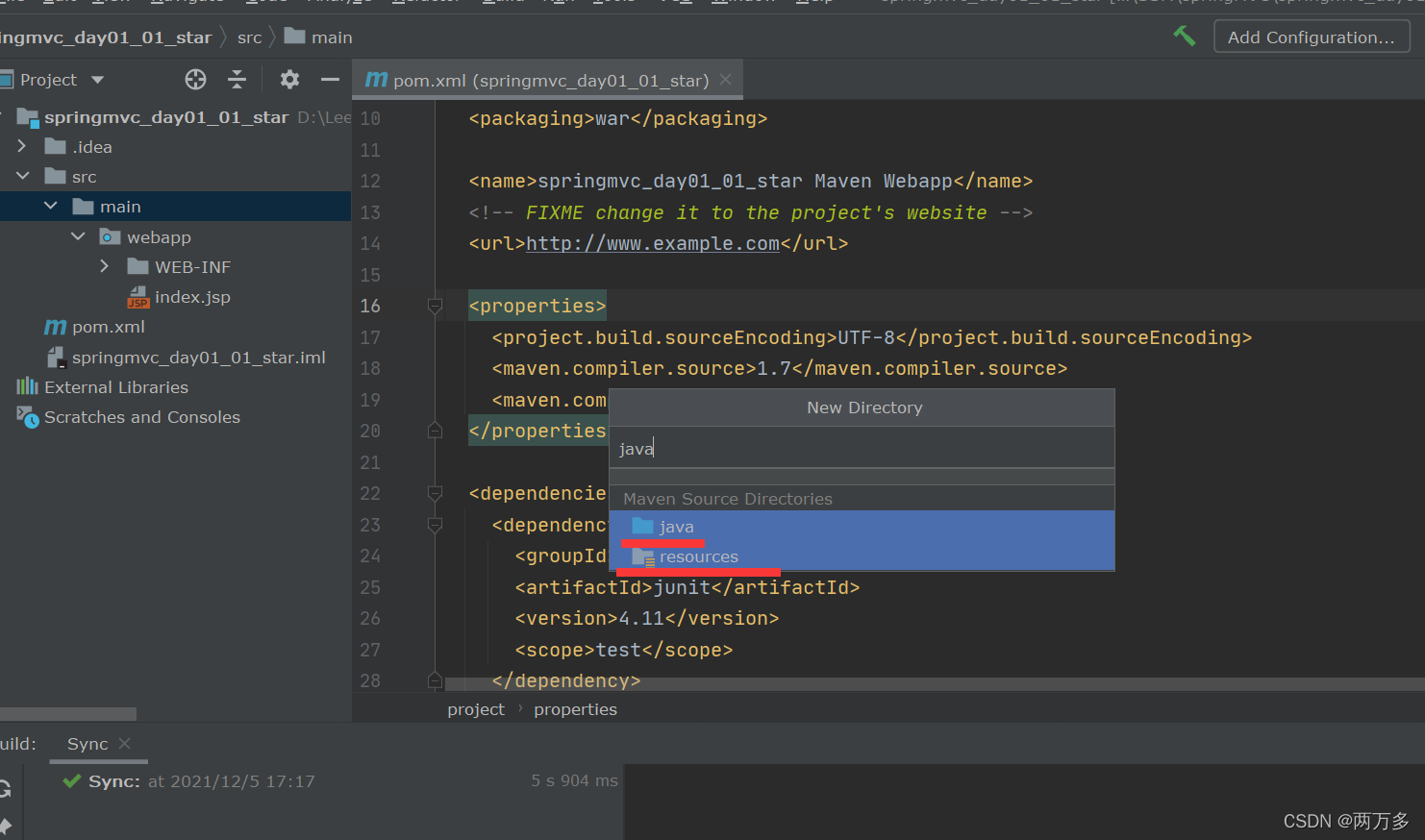Open the Project view dropdown arrow
Image resolution: width=1425 pixels, height=840 pixels.
(x=97, y=80)
